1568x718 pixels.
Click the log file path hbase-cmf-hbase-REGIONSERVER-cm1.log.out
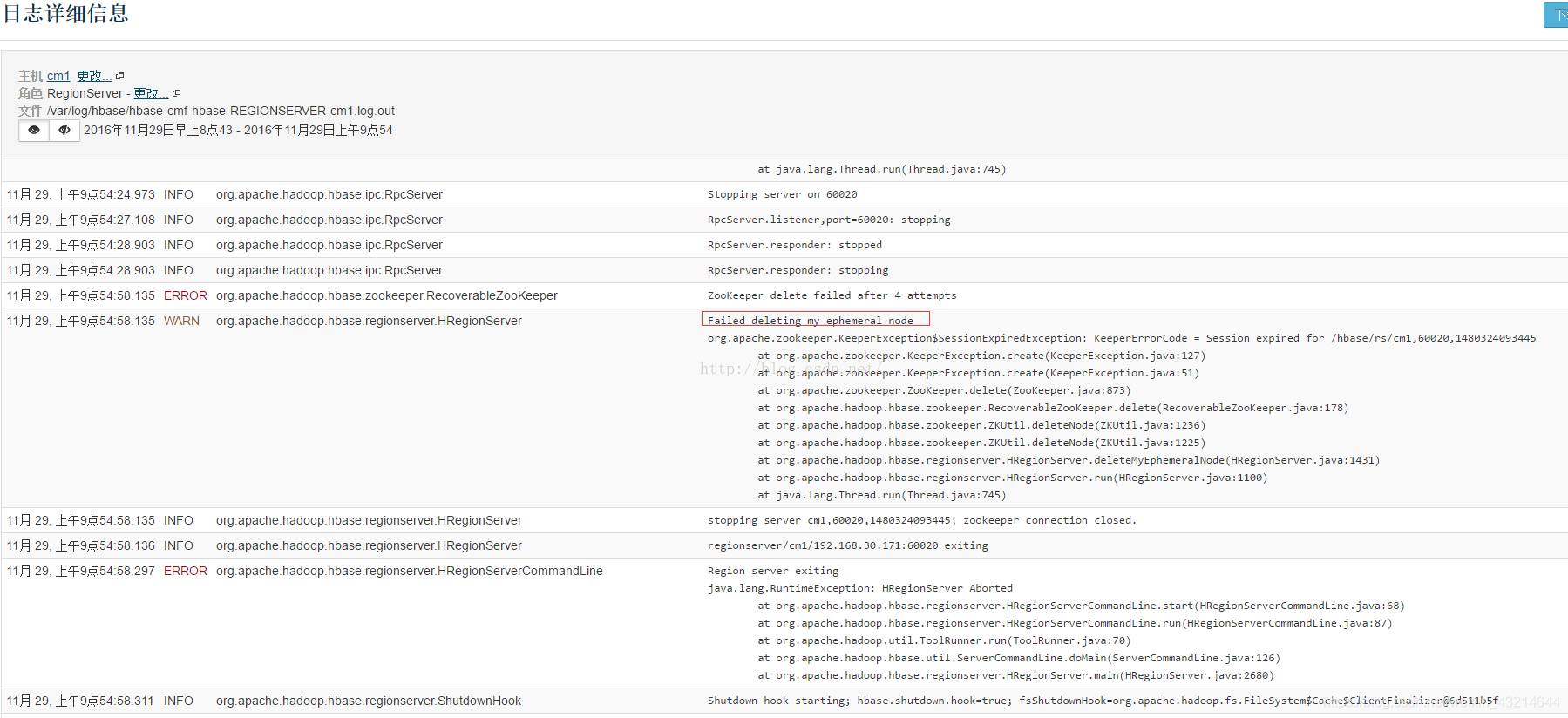pos(221,112)
